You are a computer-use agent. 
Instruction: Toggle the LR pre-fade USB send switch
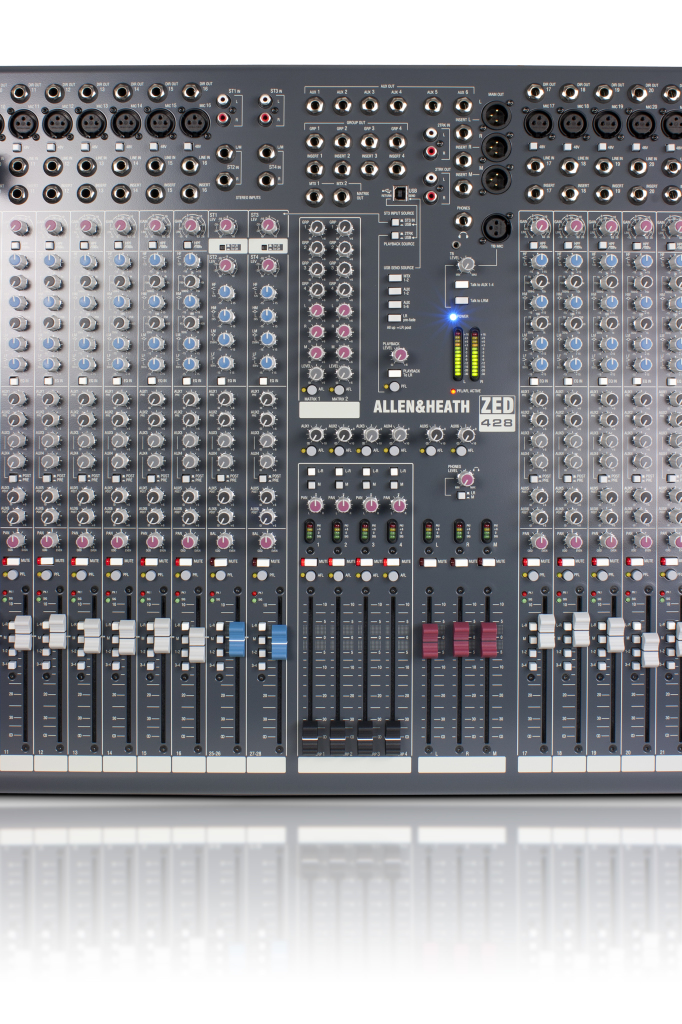pyautogui.click(x=395, y=318)
